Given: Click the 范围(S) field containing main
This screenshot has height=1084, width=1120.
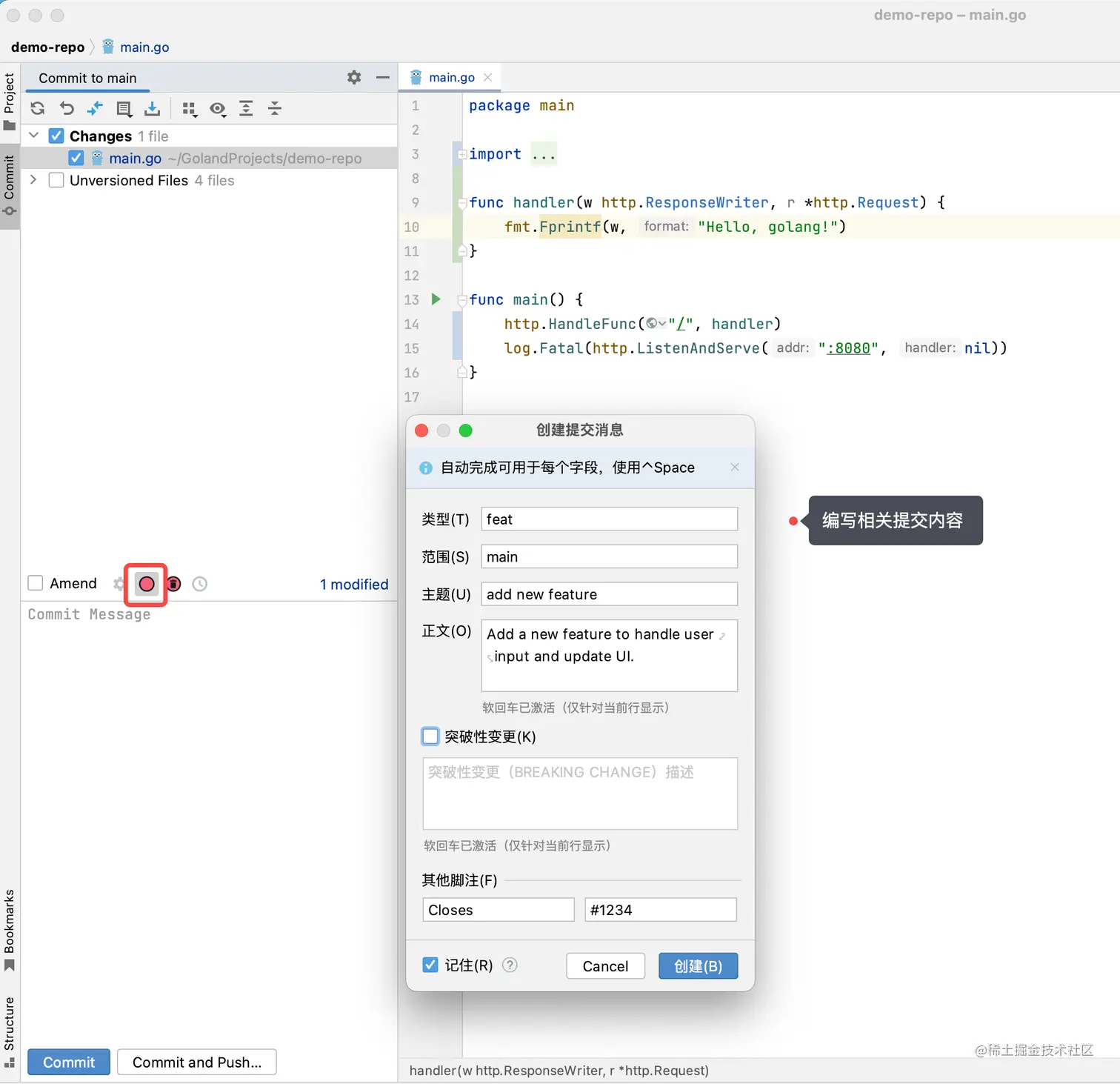Looking at the screenshot, I should click(x=609, y=556).
